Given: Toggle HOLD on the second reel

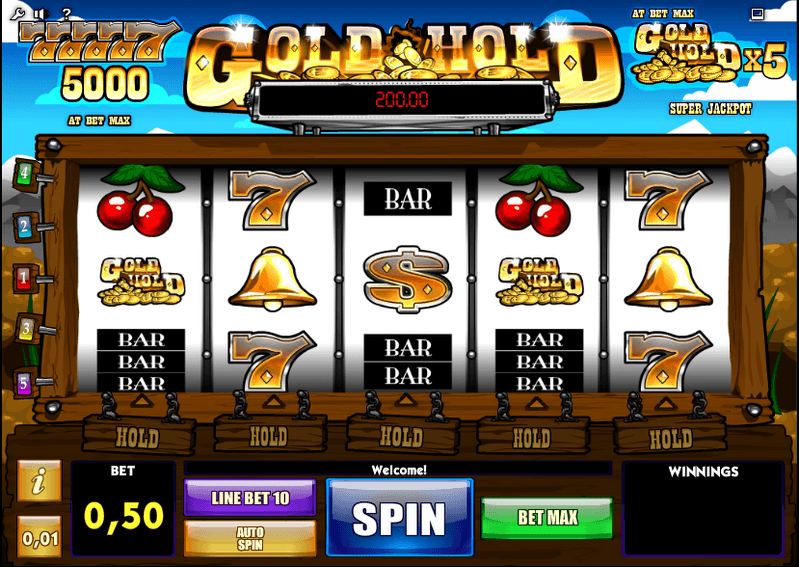Looking at the screenshot, I should pyautogui.click(x=270, y=436).
